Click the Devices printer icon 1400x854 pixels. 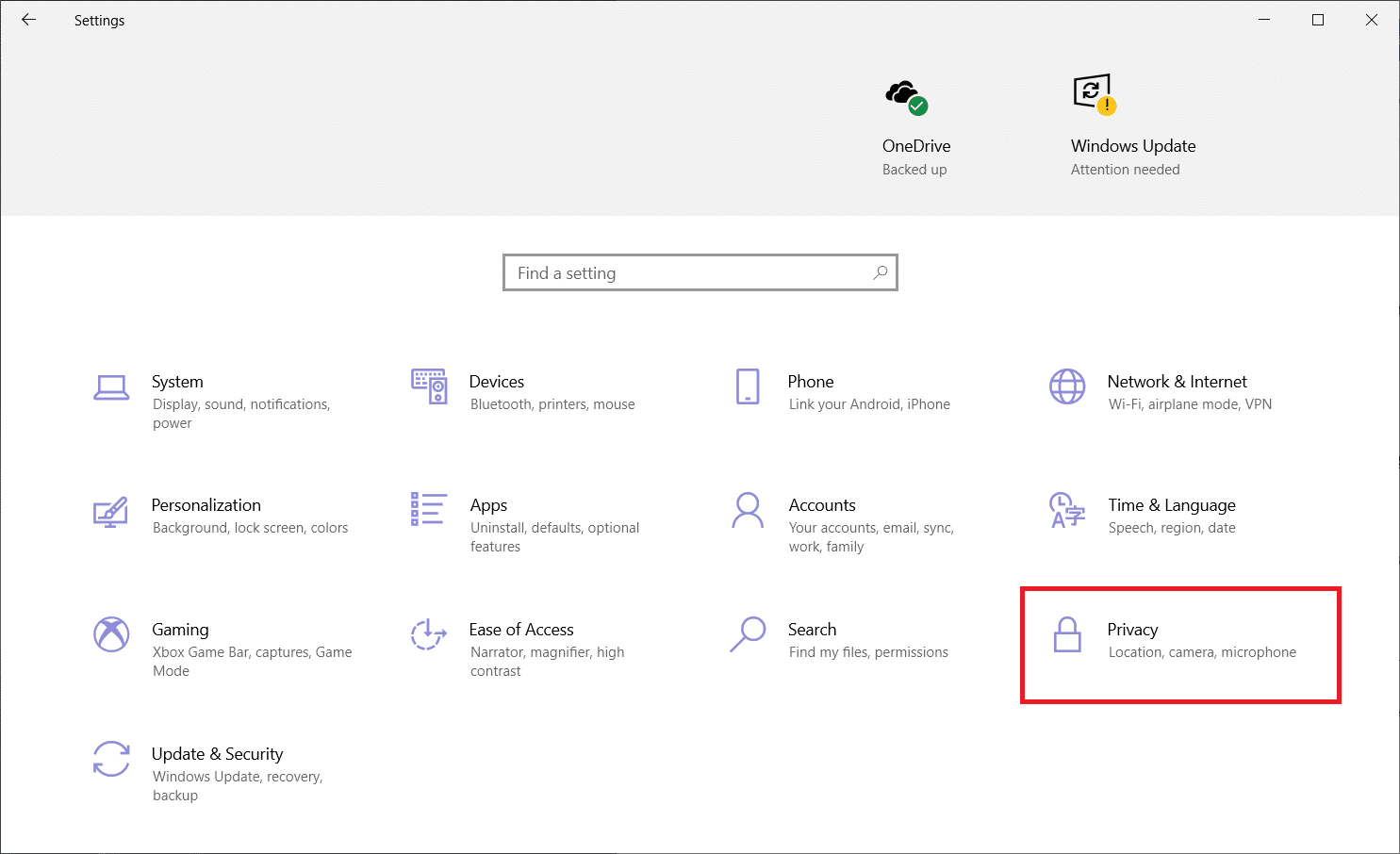pyautogui.click(x=429, y=386)
